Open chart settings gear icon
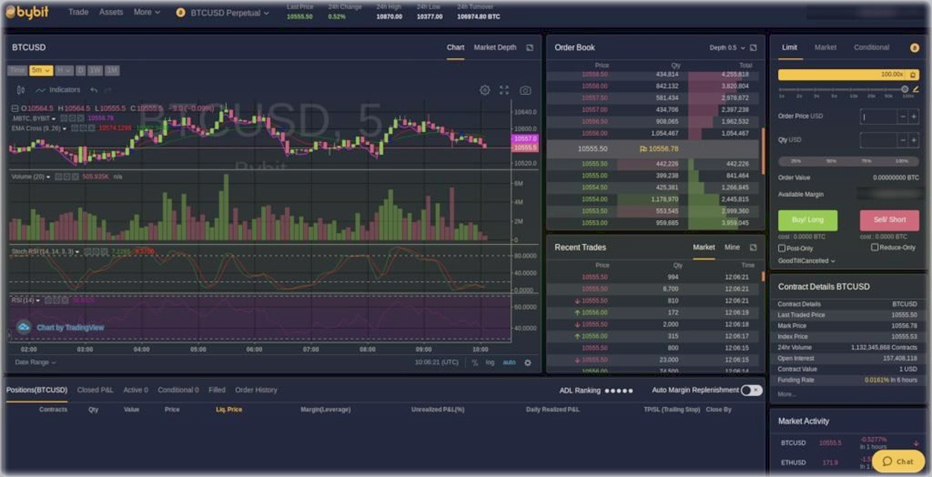 485,90
